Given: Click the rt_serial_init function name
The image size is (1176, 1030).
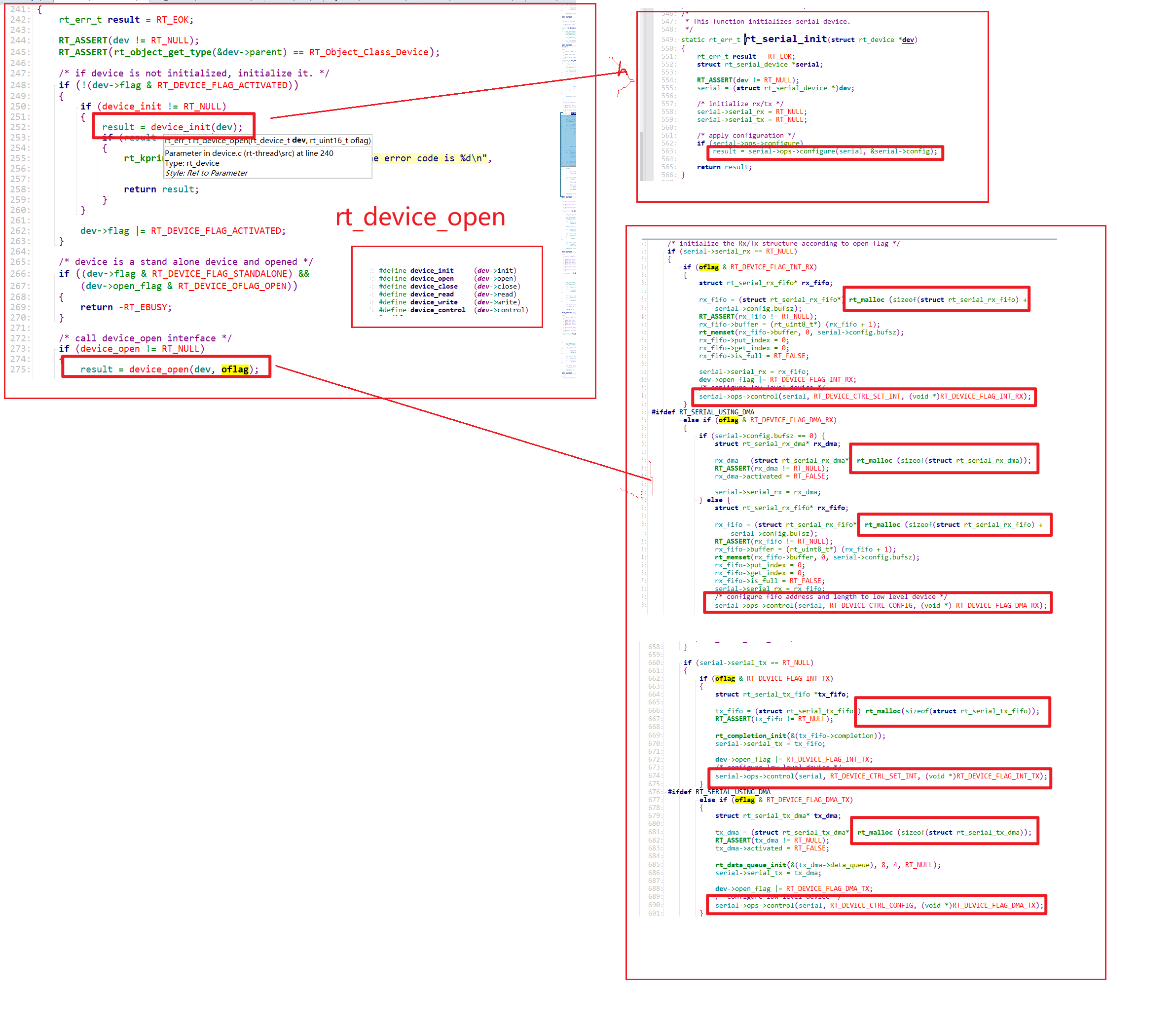Looking at the screenshot, I should (786, 38).
